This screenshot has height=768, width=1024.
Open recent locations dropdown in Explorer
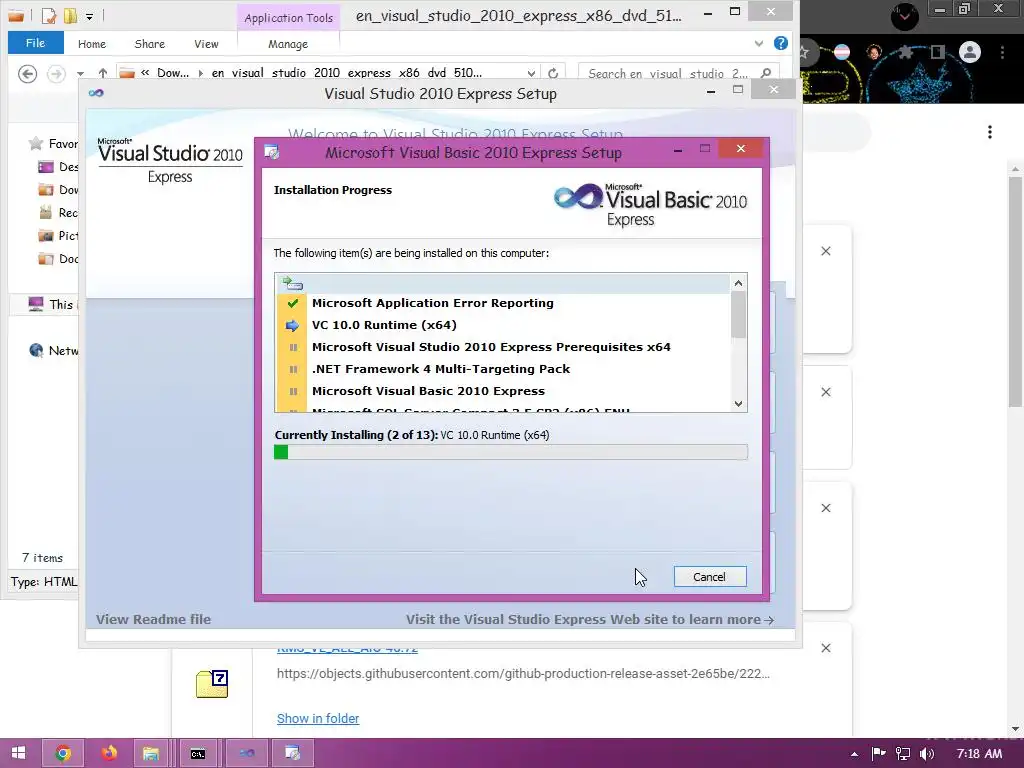click(x=80, y=74)
